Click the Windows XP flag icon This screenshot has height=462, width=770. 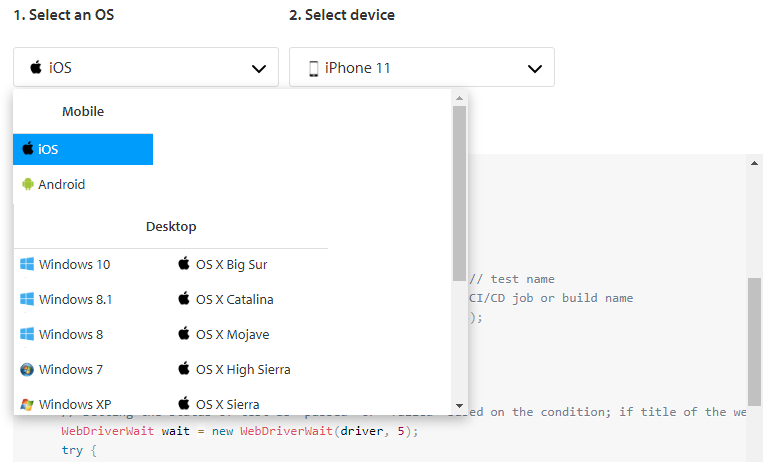click(x=27, y=404)
